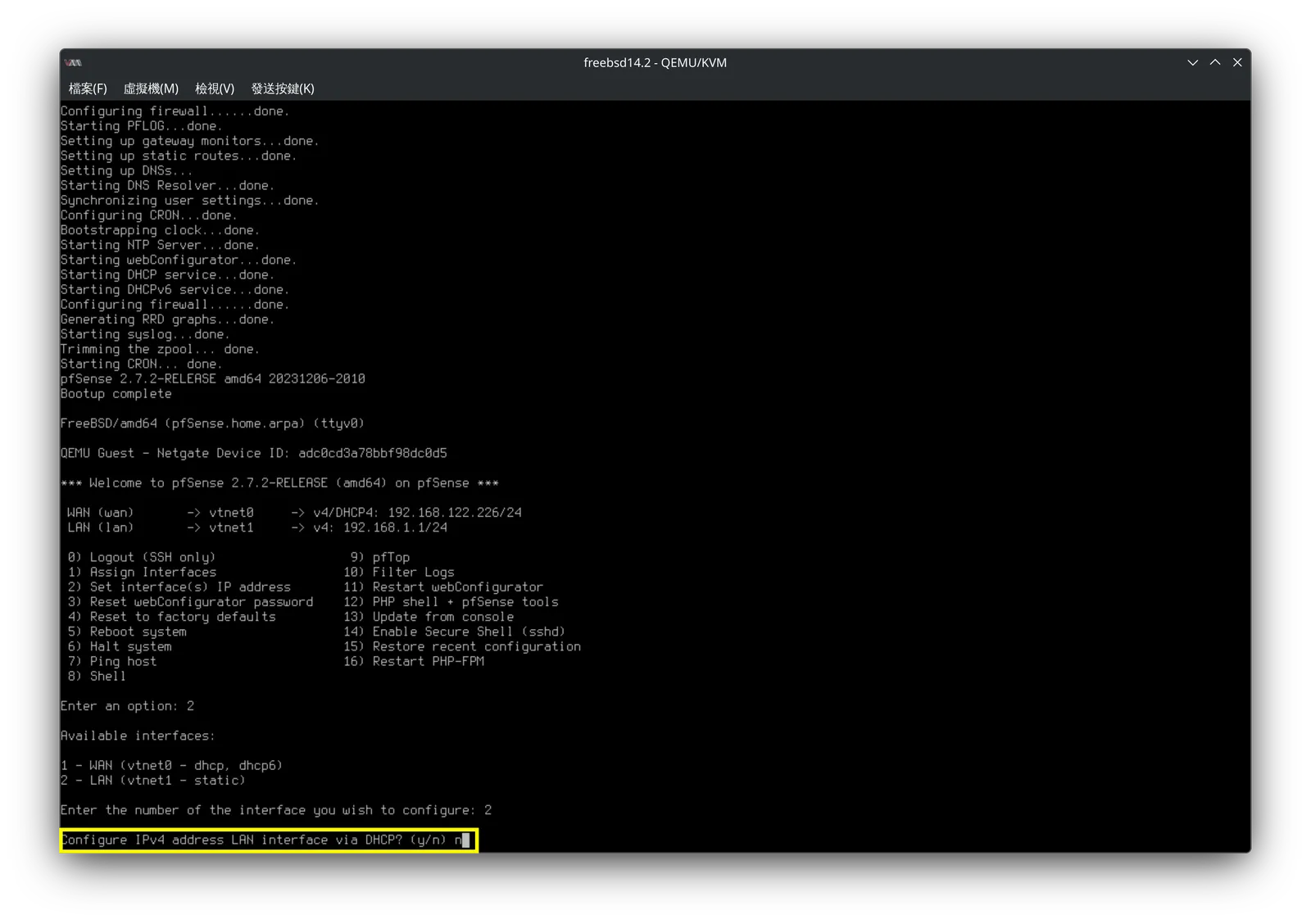Click 'Starting DNS Resolver...done.' line

(167, 185)
